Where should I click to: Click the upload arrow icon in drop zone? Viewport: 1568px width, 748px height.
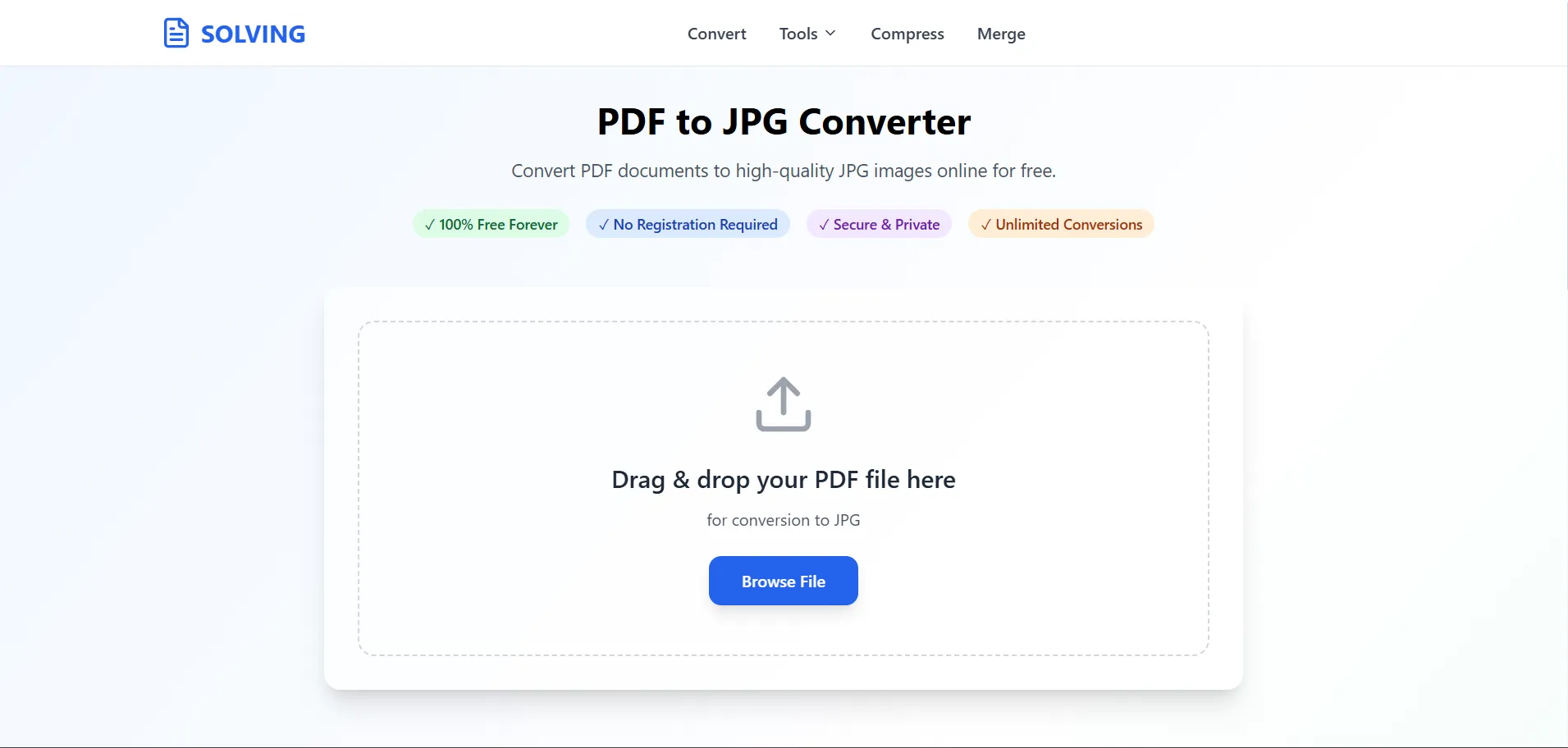(783, 404)
